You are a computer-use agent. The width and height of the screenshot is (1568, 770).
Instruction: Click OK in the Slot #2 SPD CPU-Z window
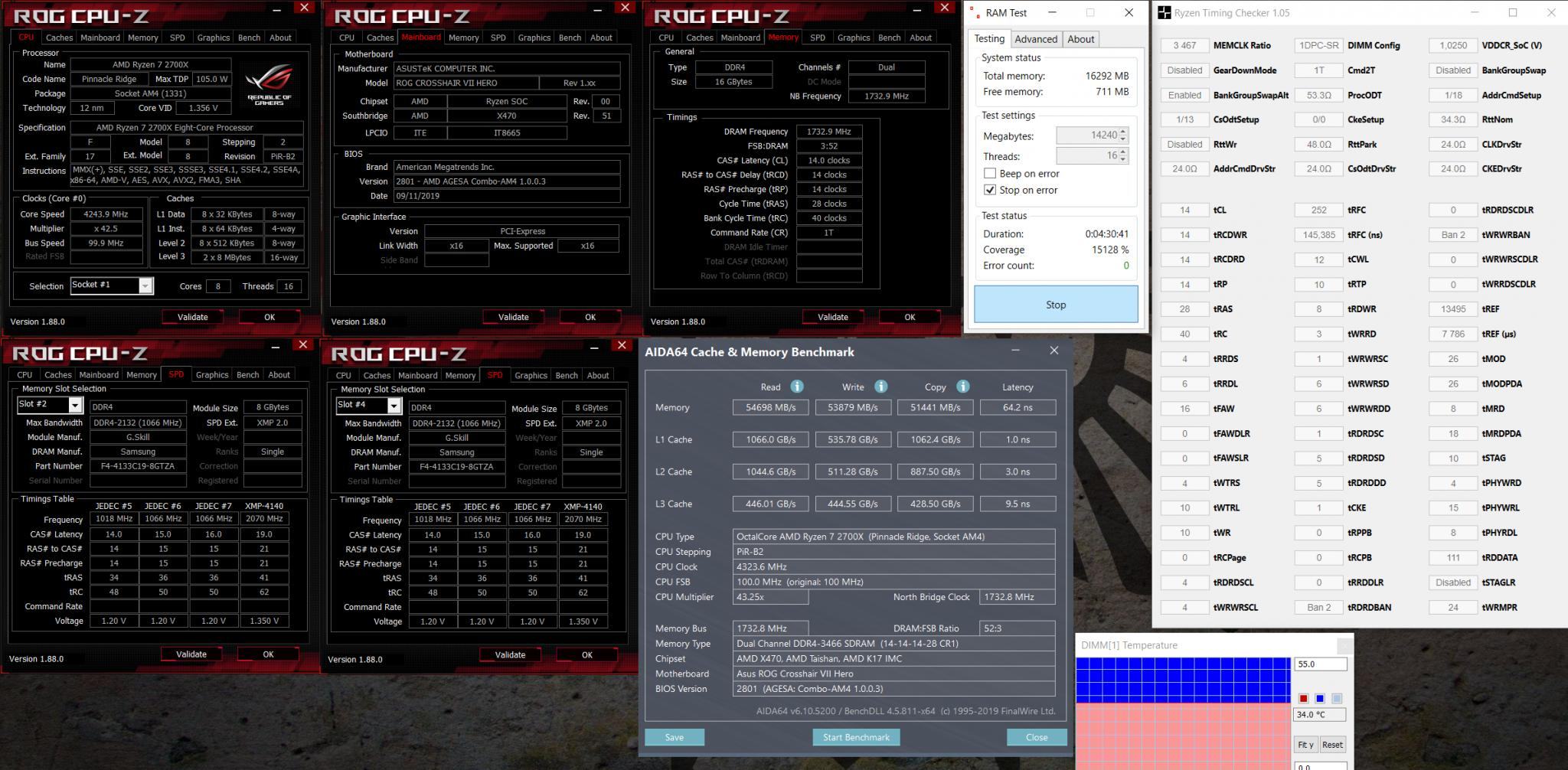pos(268,654)
